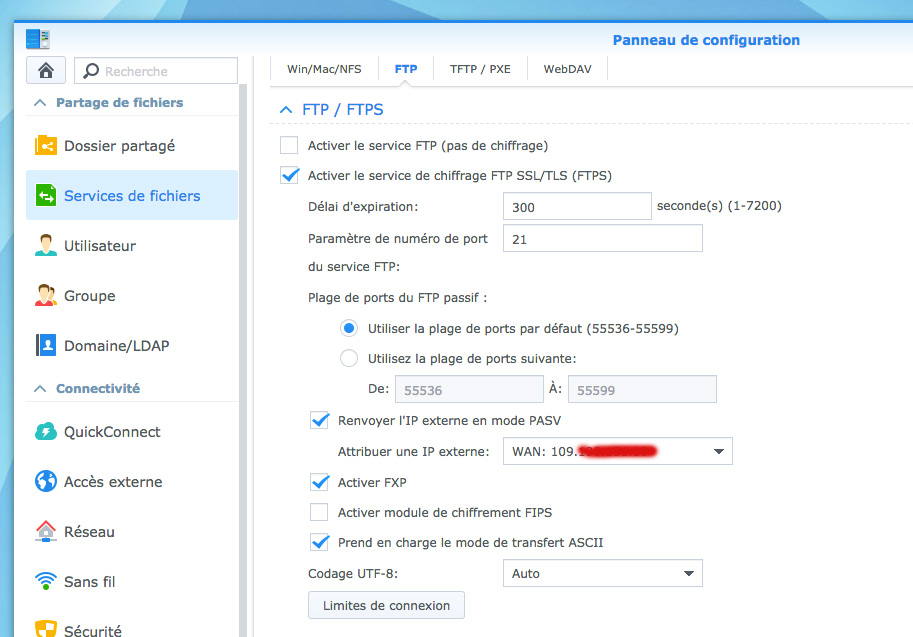Switch to the WebDAV tab
The height and width of the screenshot is (637, 913).
[x=567, y=70]
